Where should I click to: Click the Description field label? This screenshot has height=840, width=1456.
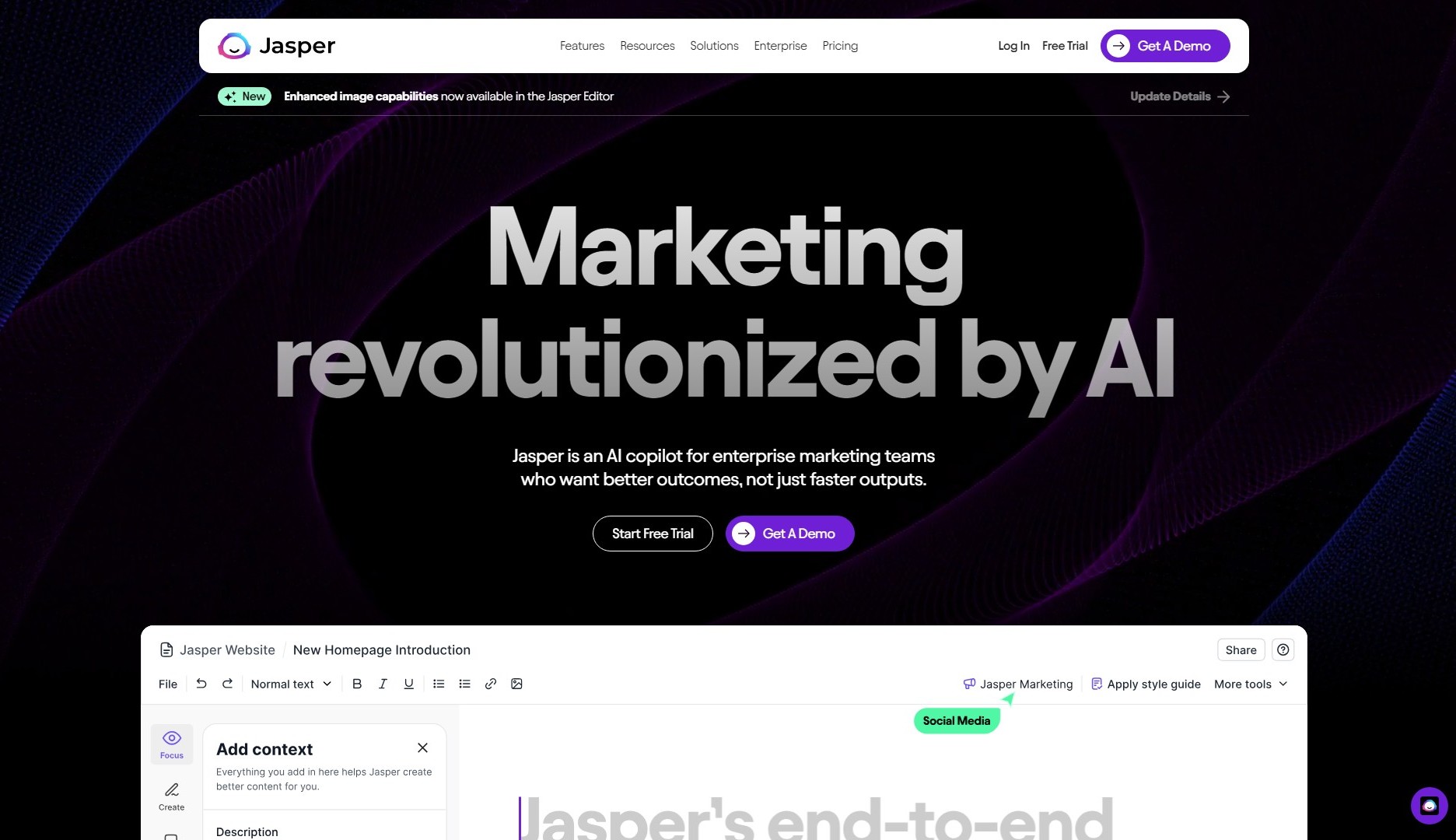tap(247, 832)
